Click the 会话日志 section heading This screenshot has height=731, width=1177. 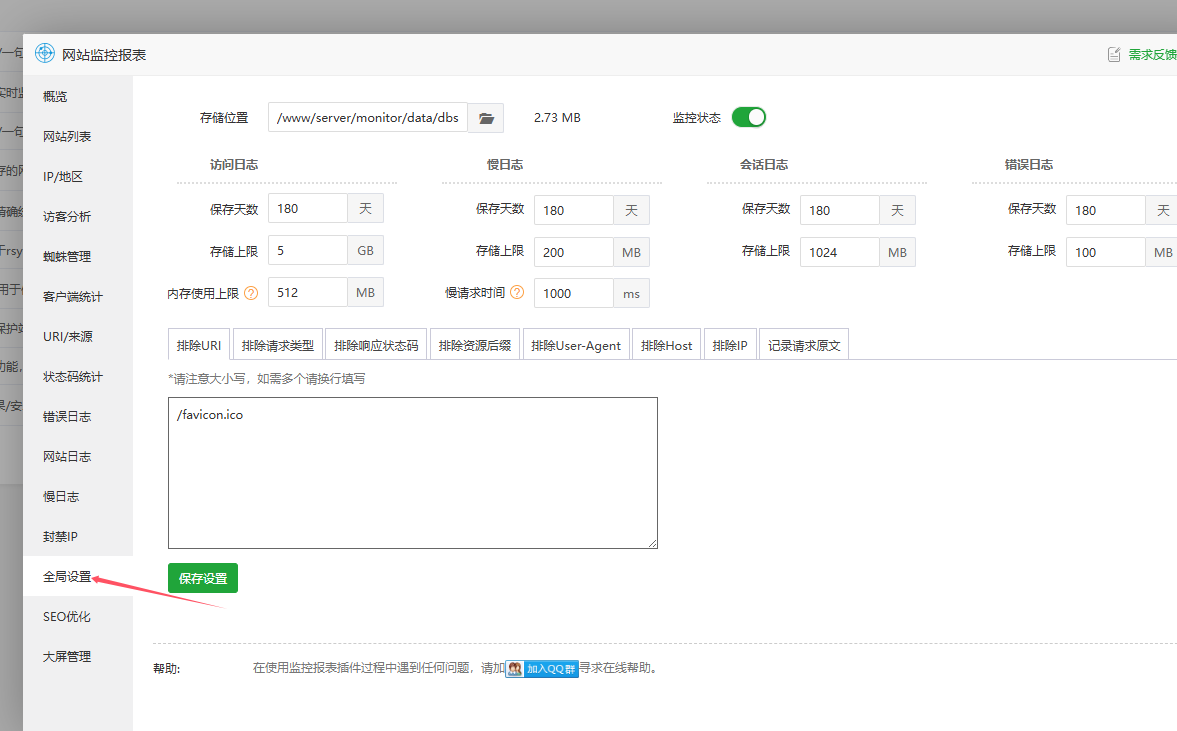pos(763,164)
